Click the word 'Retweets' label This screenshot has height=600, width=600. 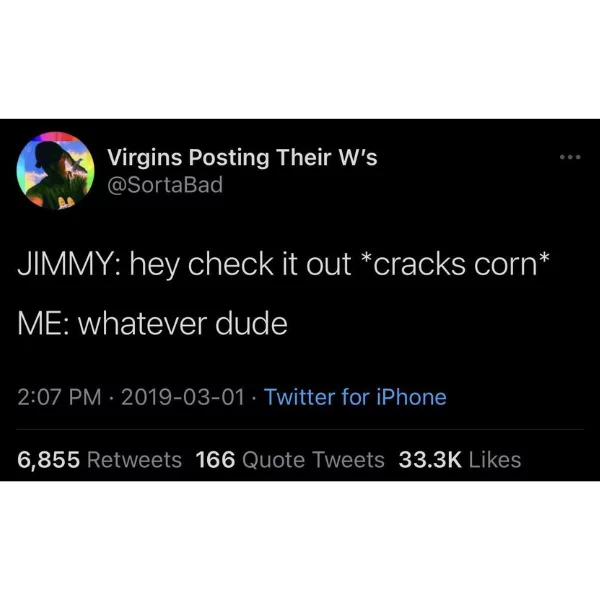tap(134, 460)
